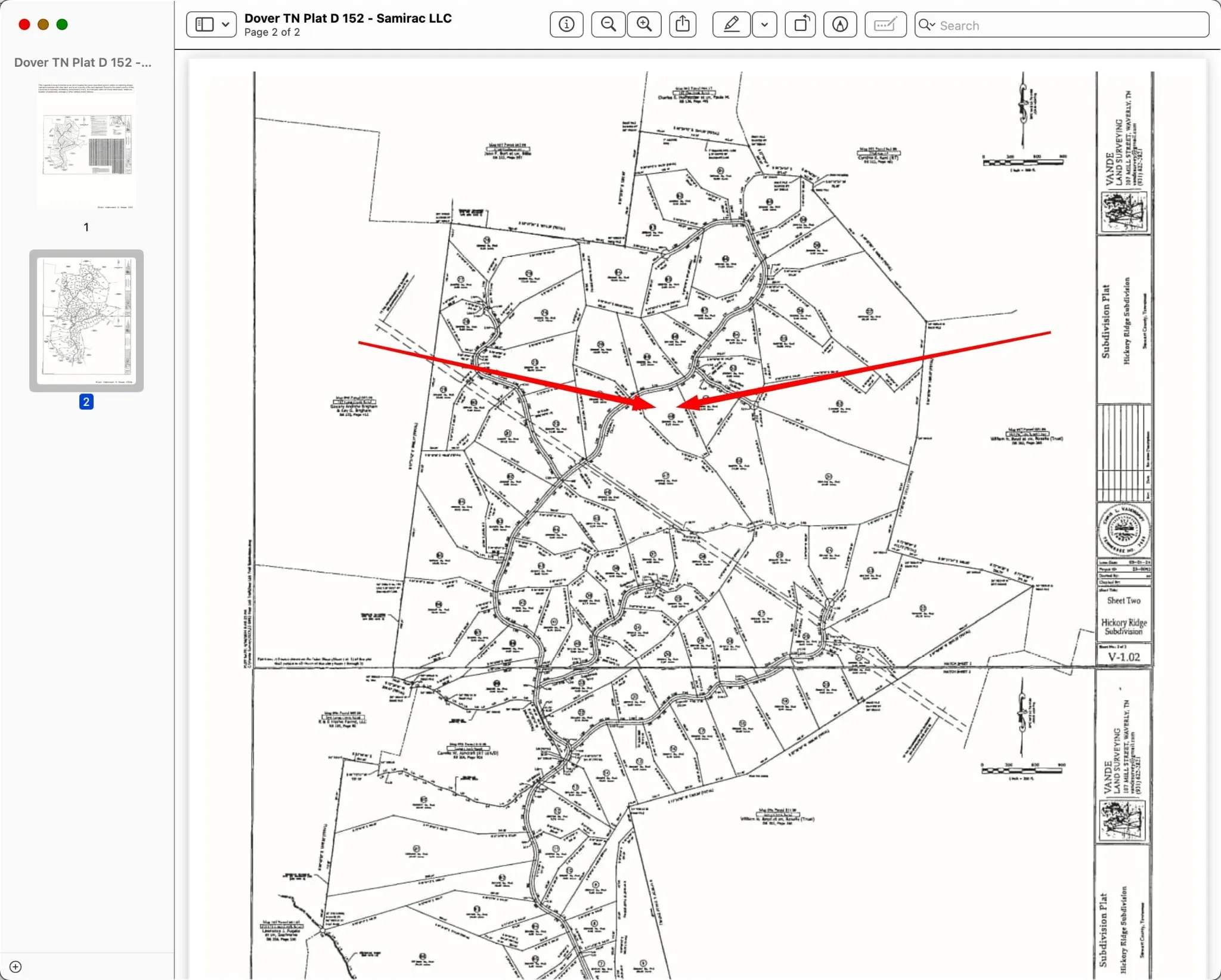Open the highlight color dropdown arrow

764,24
